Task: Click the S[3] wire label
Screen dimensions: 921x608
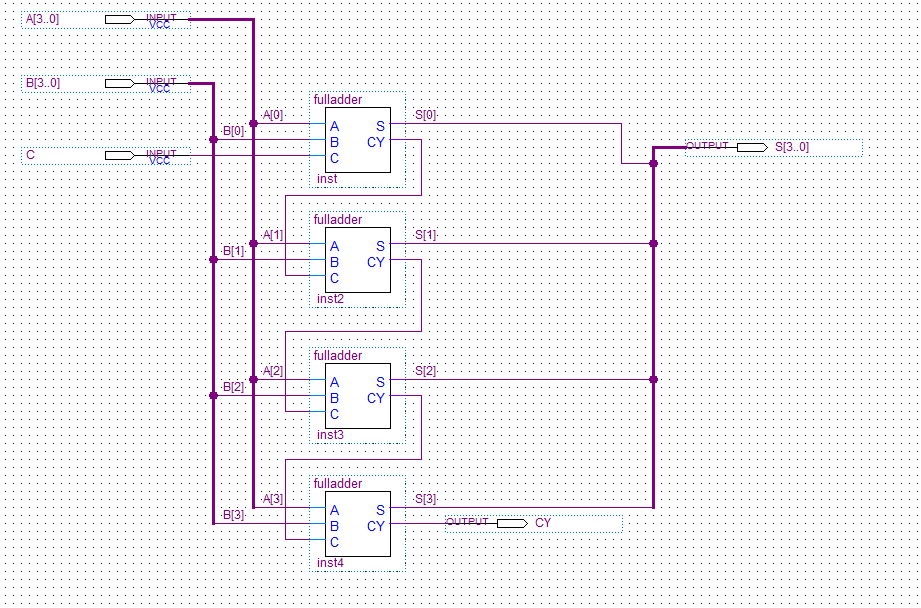Action: 425,499
